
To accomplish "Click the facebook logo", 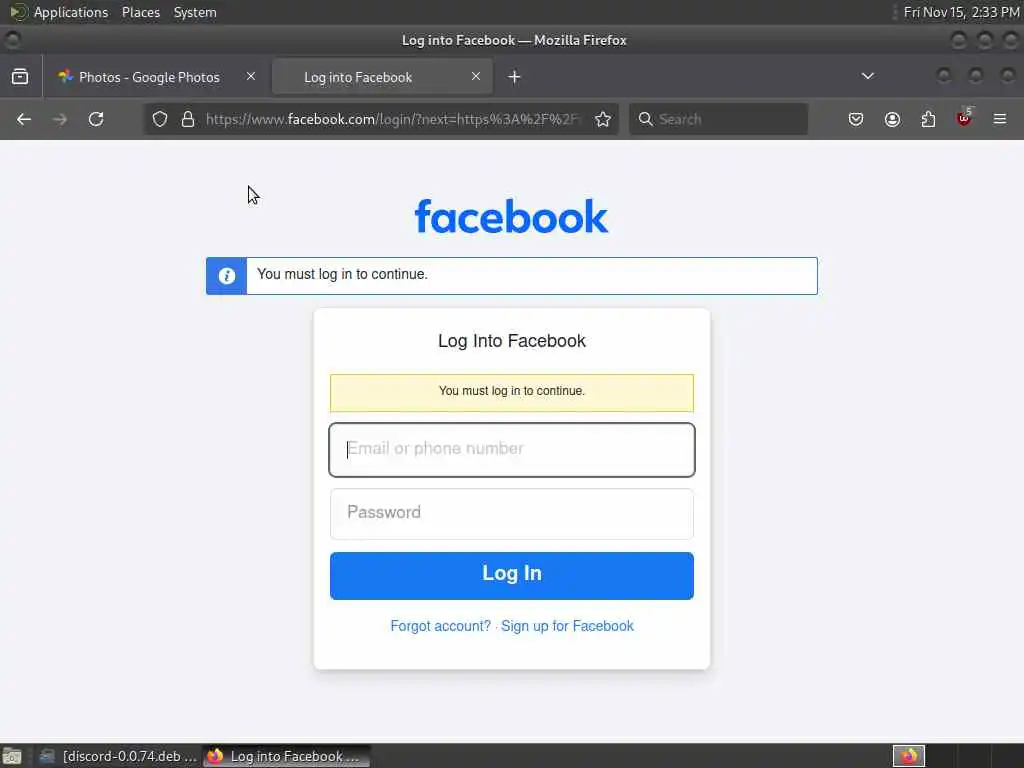I will coord(511,216).
